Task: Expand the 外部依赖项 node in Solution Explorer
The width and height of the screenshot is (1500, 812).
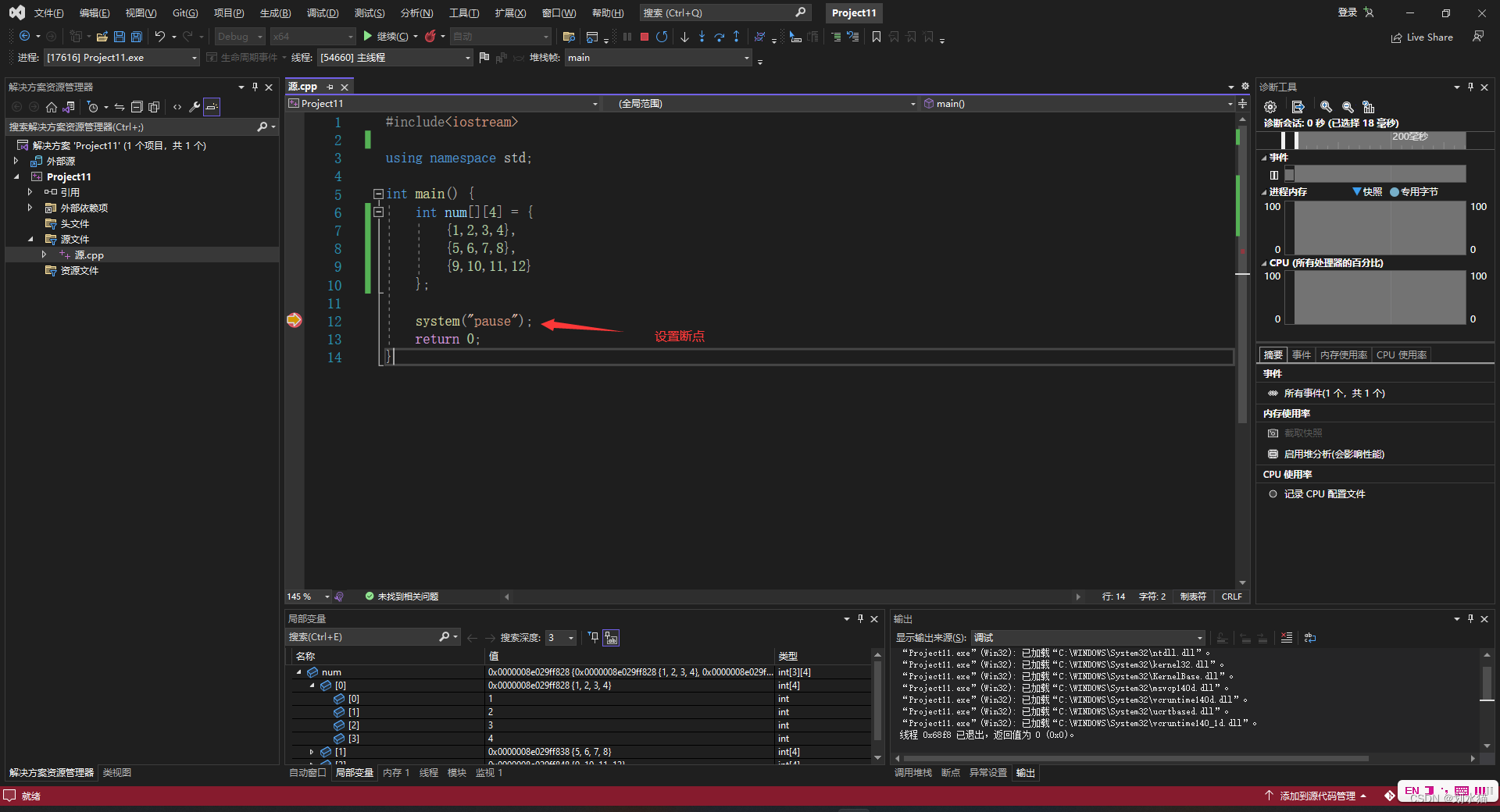Action: [30, 208]
